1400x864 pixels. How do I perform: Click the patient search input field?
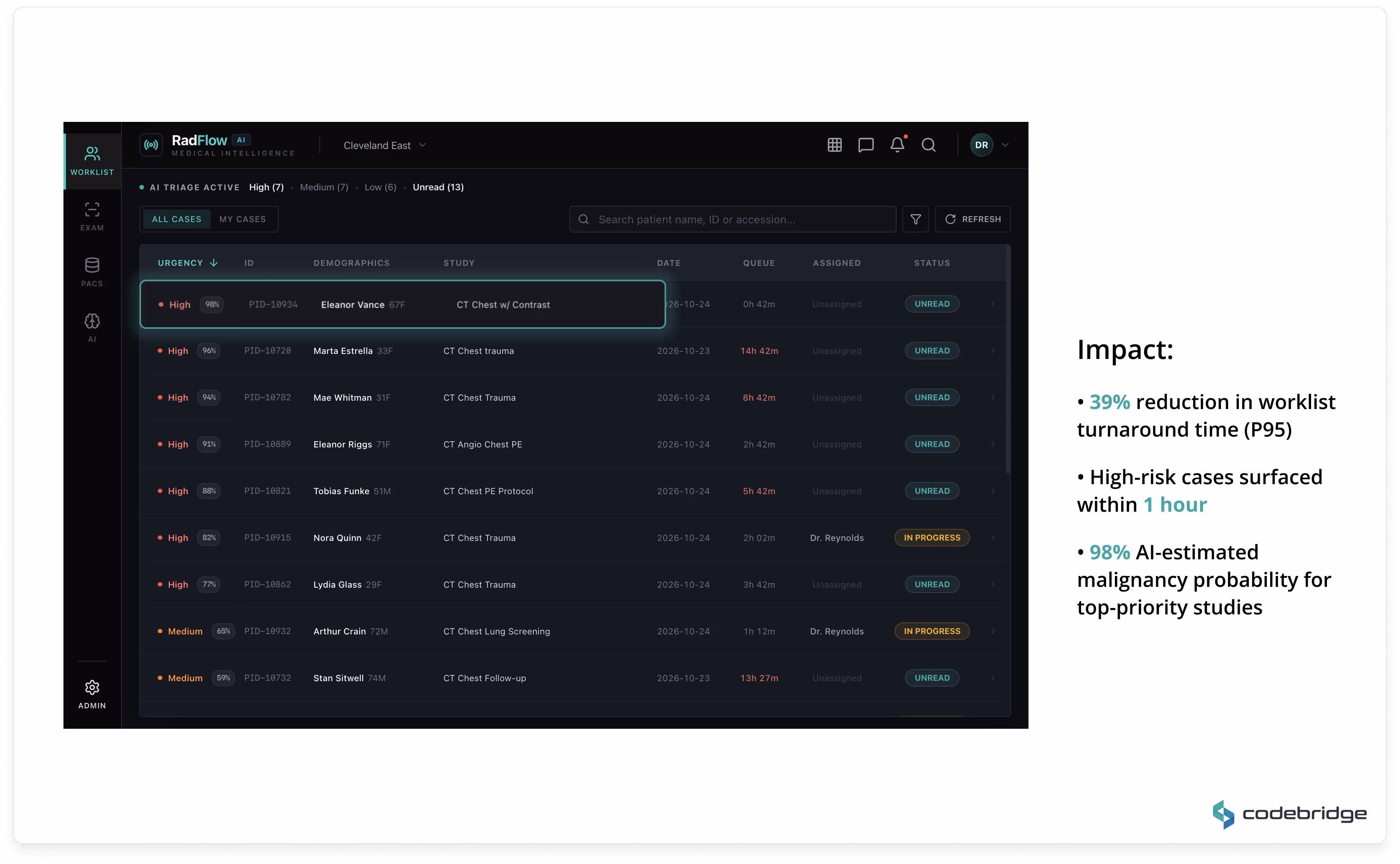[x=737, y=220]
